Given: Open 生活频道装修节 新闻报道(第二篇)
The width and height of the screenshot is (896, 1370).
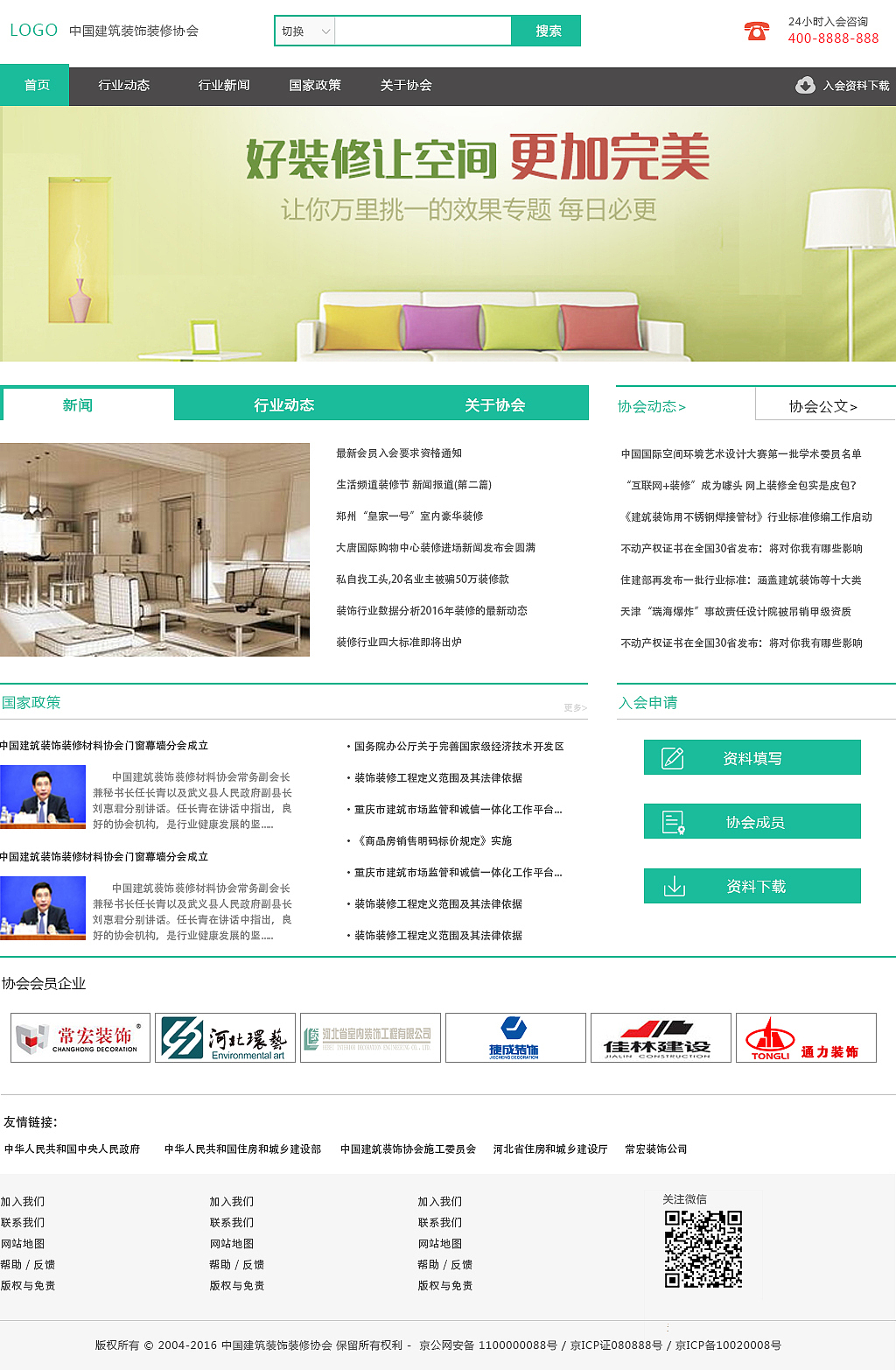Looking at the screenshot, I should click(x=414, y=485).
